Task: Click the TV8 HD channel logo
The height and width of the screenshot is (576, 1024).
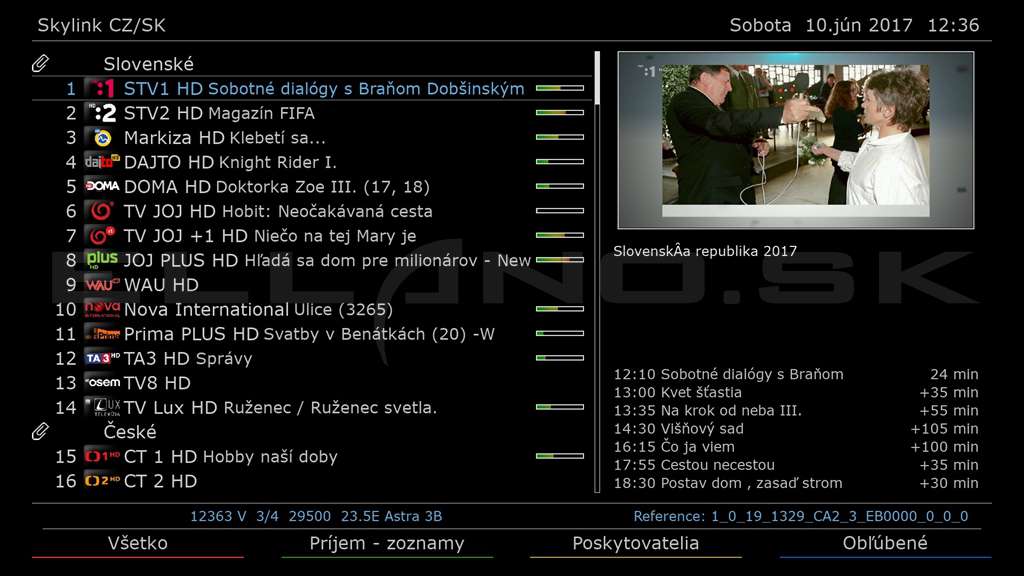Action: tap(102, 383)
